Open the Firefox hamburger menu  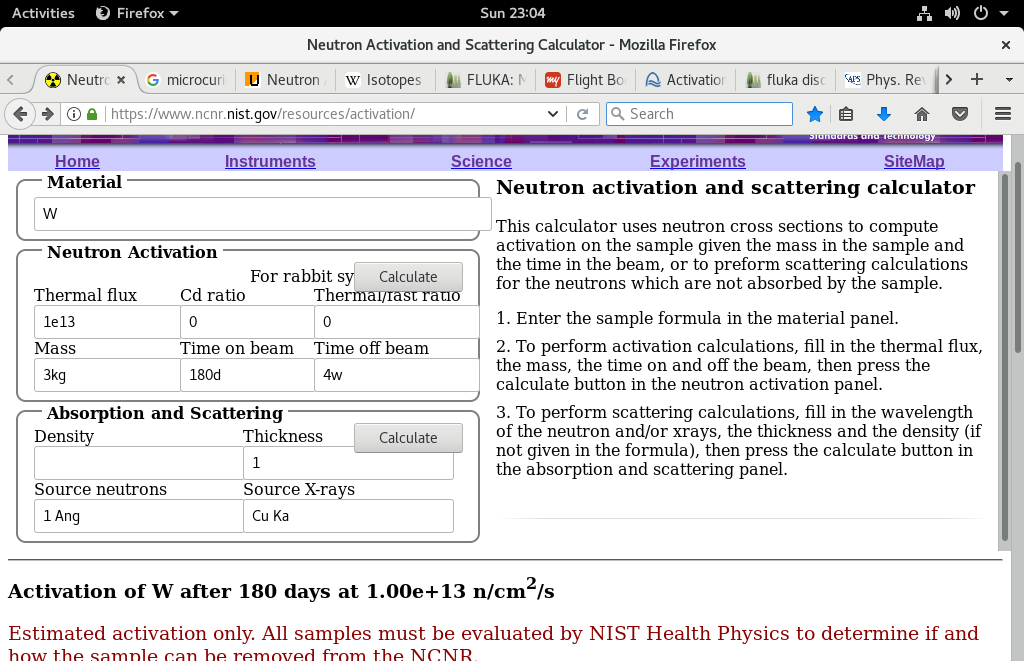[1003, 114]
